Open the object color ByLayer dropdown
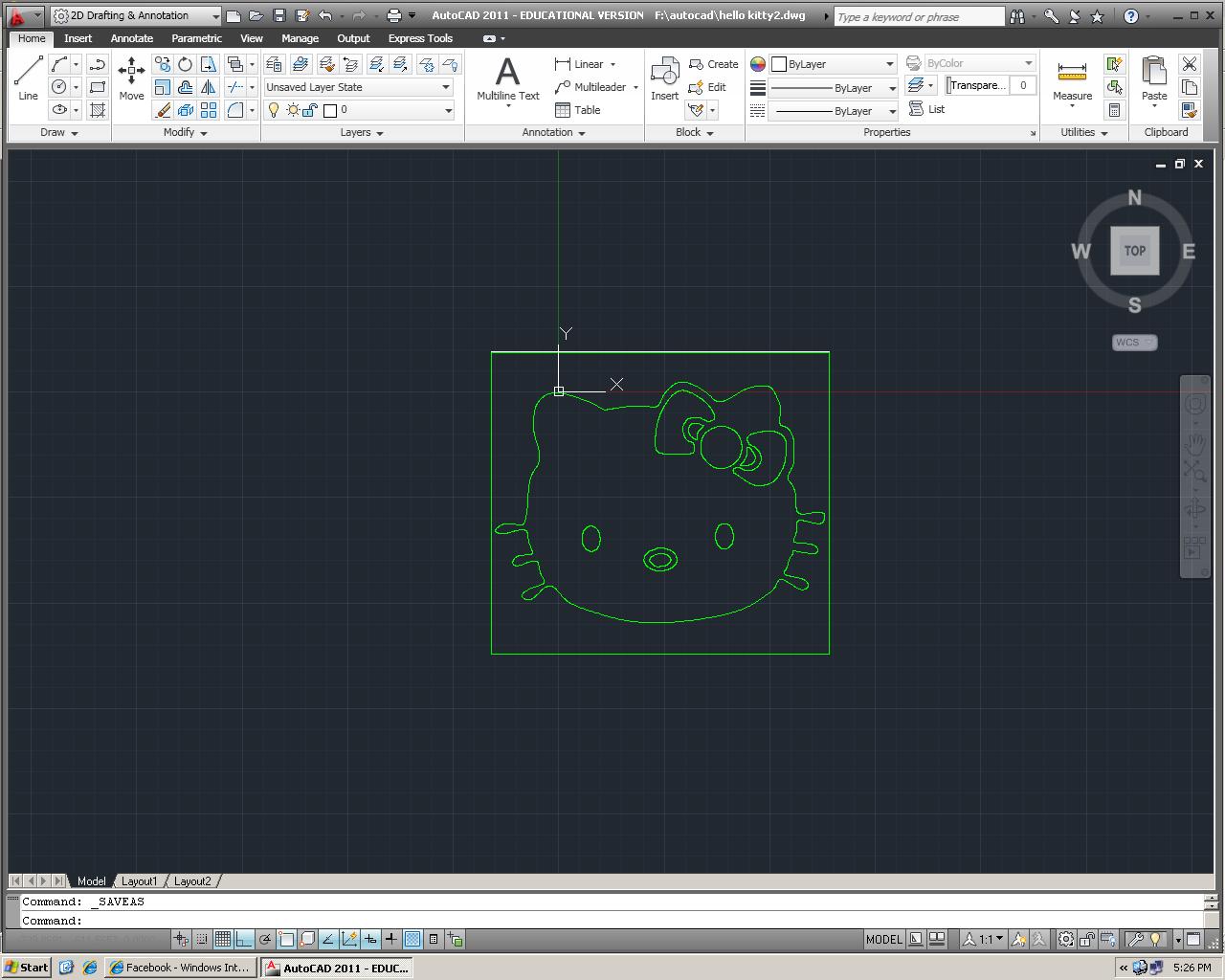The height and width of the screenshot is (980, 1225). click(x=888, y=63)
